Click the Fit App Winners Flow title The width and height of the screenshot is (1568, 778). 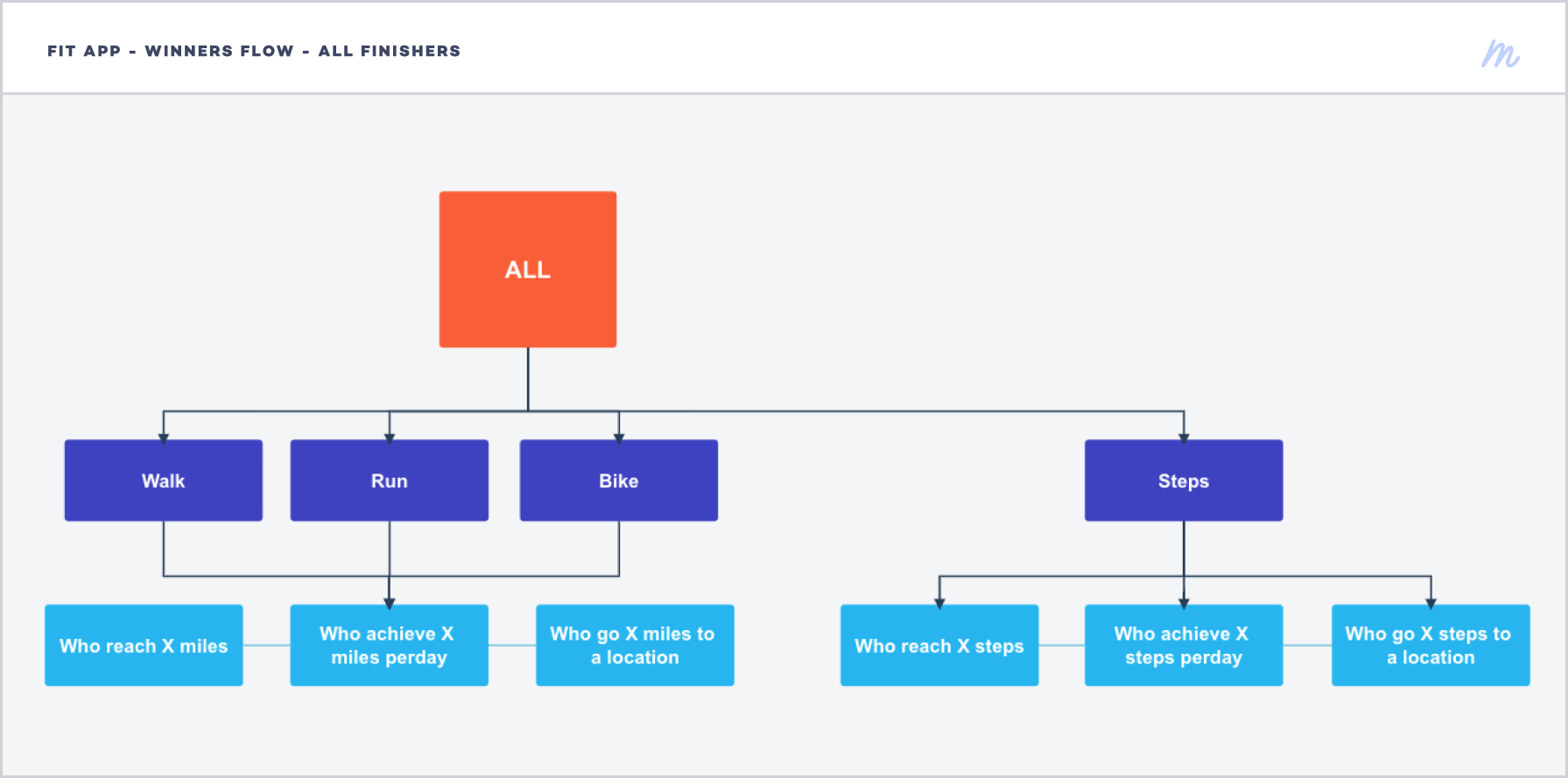[254, 51]
